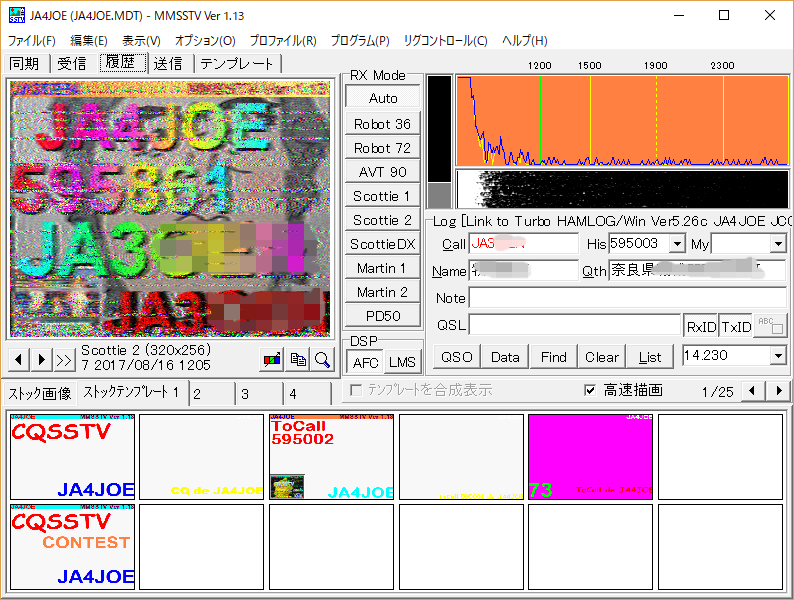
Task: Open stock template tab 3
Action: (x=260, y=393)
